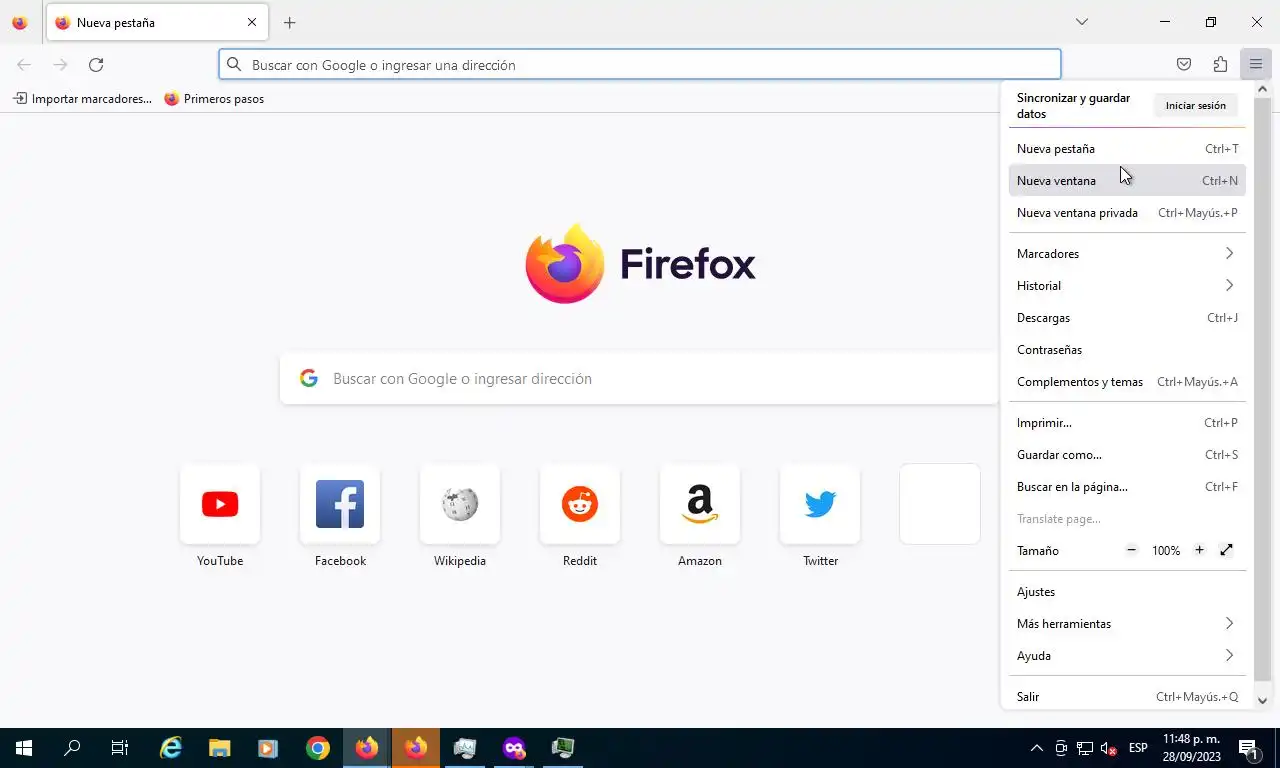Click the Google search box on page
The height and width of the screenshot is (768, 1280).
pos(640,379)
